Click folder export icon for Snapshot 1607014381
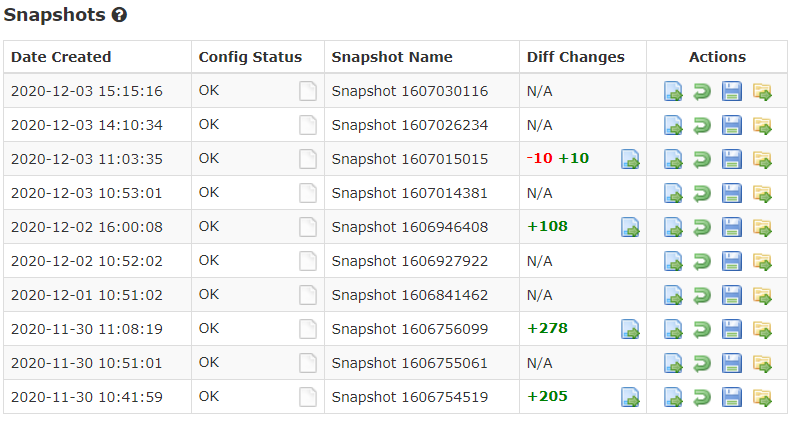This screenshot has height=428, width=800. pos(762,194)
